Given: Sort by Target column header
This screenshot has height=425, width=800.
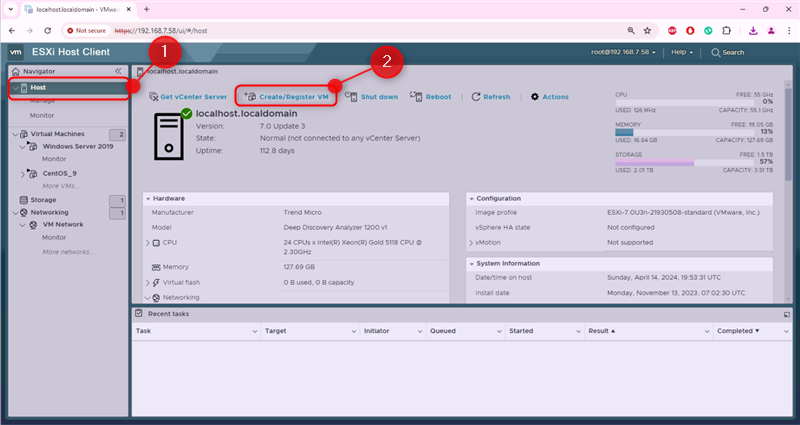Looking at the screenshot, I should [x=276, y=331].
